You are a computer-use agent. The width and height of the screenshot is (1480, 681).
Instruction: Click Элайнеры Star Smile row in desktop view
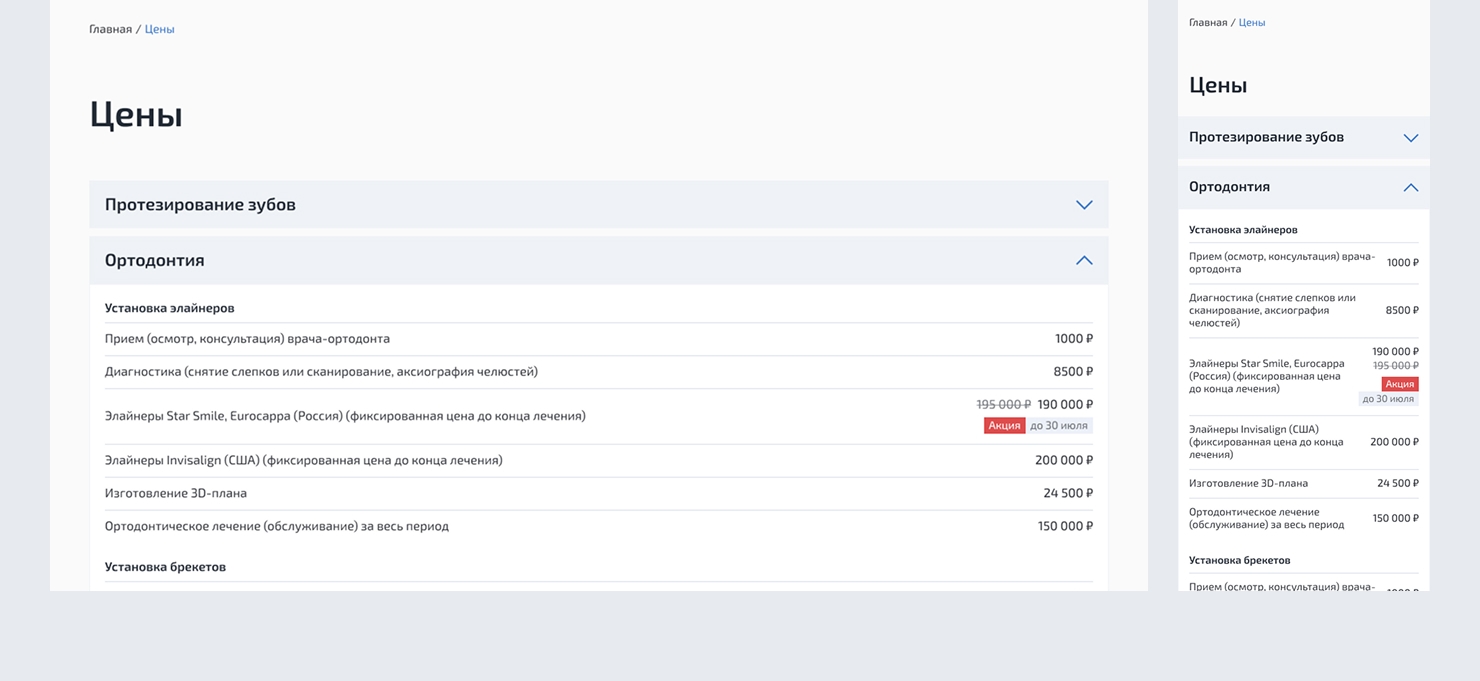[x=599, y=416]
